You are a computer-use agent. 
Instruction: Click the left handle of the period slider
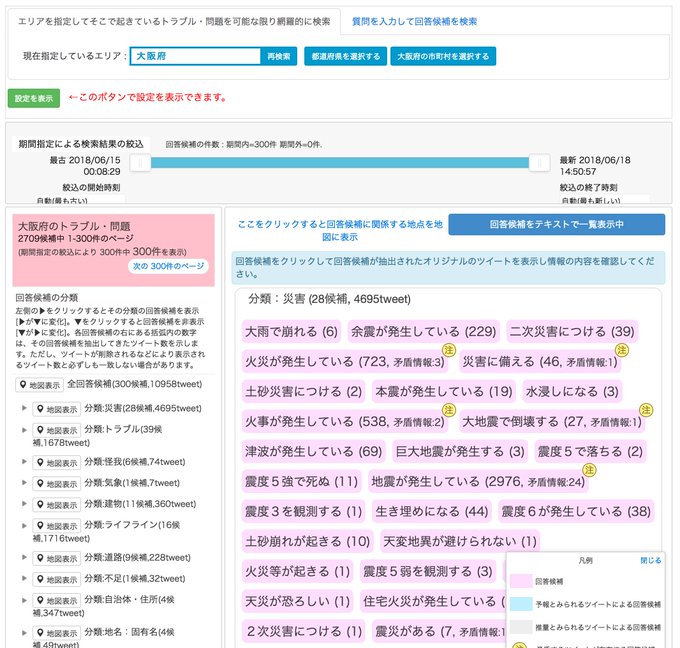(140, 163)
